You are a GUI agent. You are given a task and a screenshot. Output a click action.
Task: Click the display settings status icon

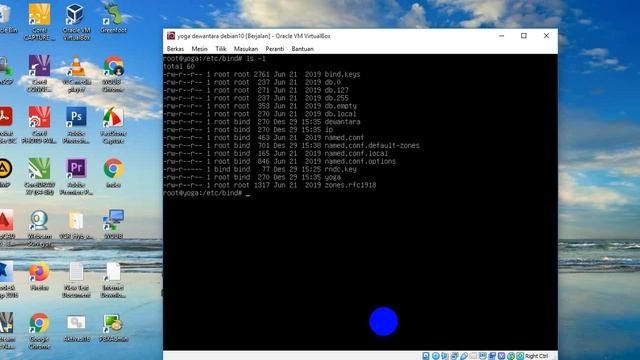[x=482, y=356]
